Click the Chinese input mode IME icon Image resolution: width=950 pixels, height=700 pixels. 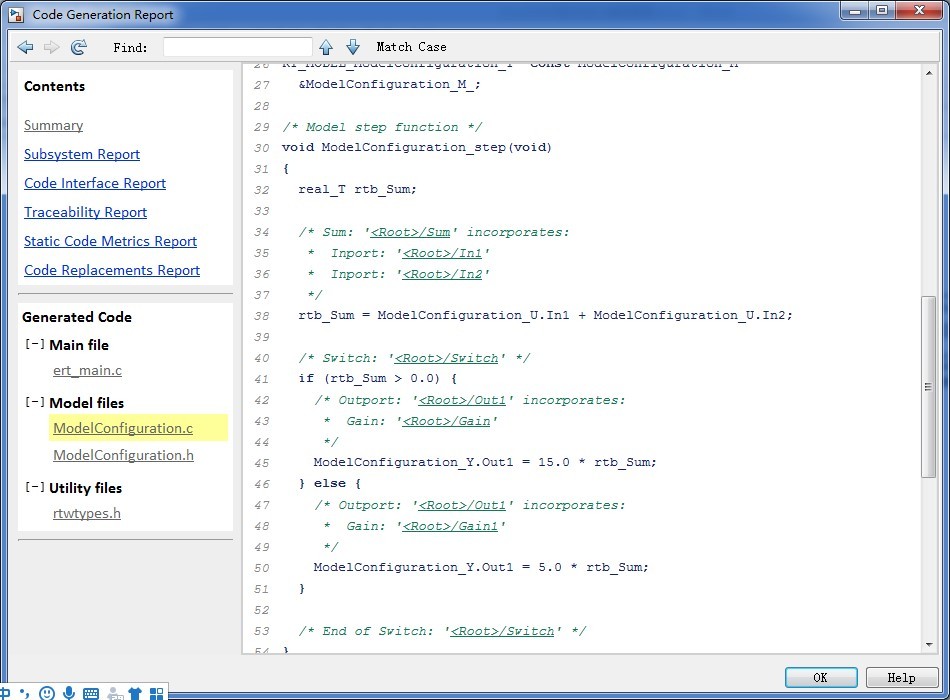pos(5,693)
